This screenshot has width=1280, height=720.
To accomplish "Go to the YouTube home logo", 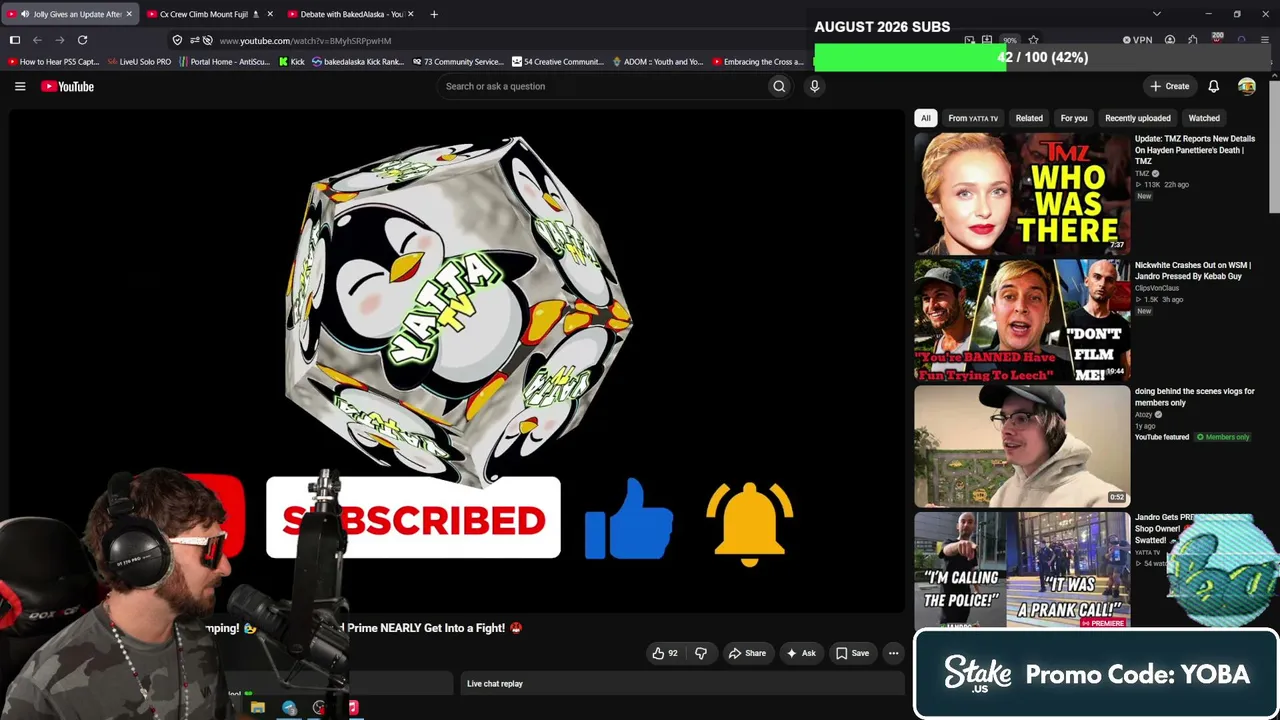I will click(x=68, y=87).
